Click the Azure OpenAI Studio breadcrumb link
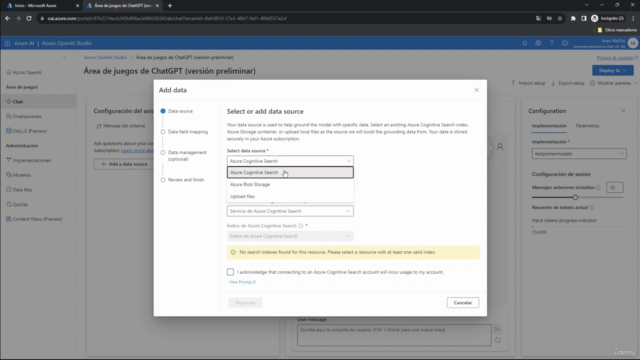Screen dimensions: 640x360 click(x=105, y=58)
